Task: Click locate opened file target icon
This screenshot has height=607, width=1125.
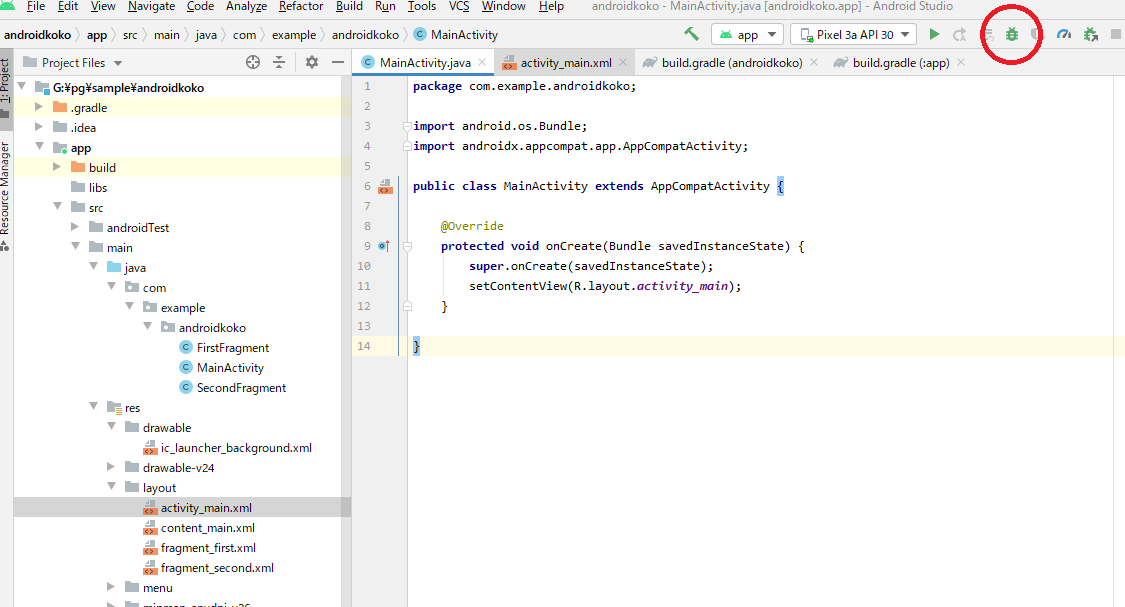Action: coord(253,62)
